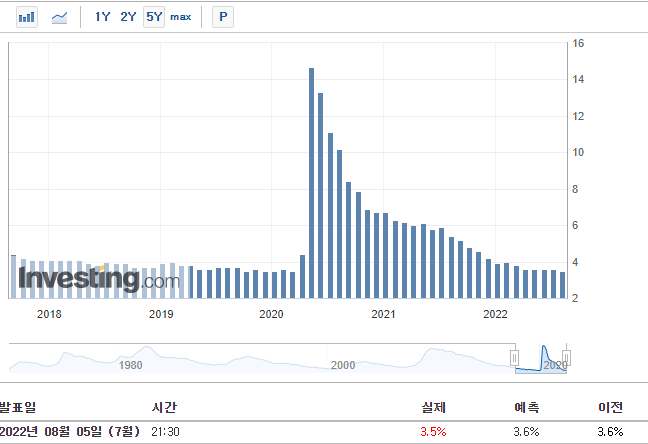Click the 16 y-axis label
This screenshot has width=648, height=444.
click(x=578, y=43)
